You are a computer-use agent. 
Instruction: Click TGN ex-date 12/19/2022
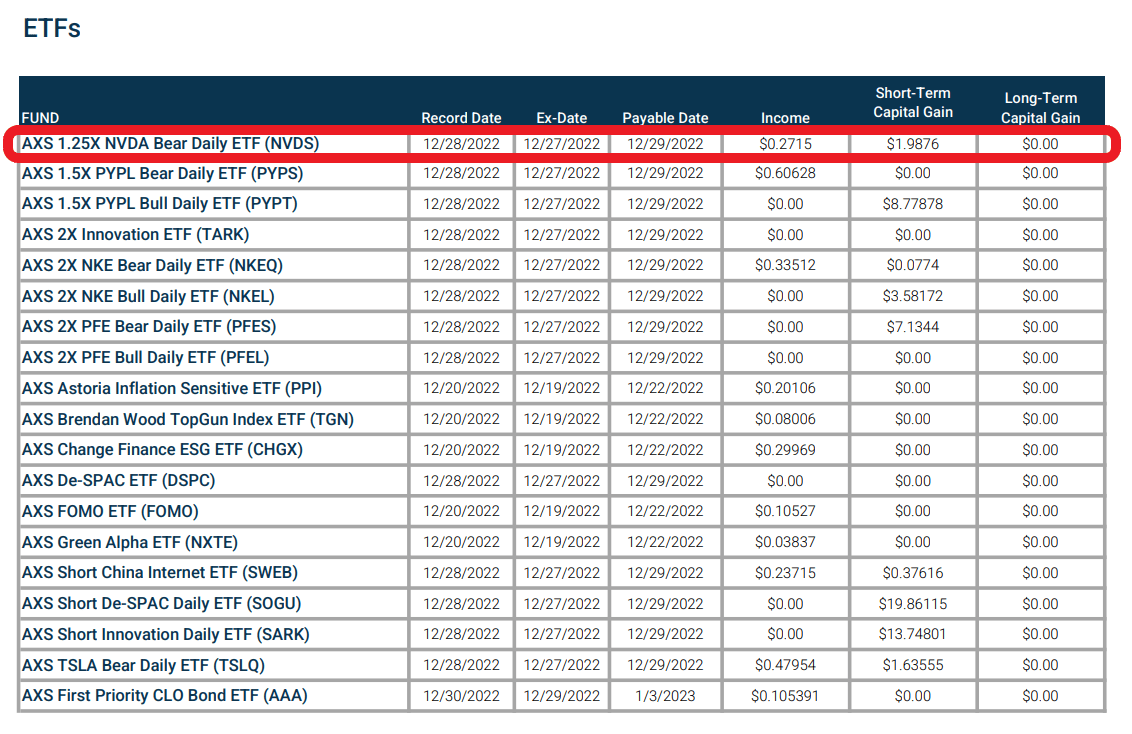click(562, 419)
